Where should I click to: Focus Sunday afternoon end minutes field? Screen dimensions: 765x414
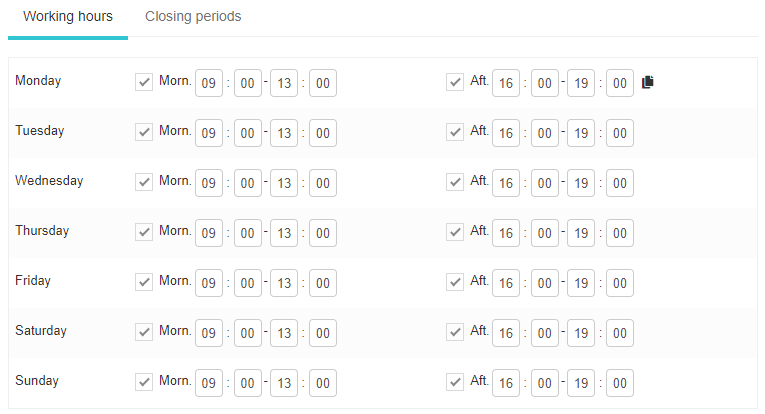pyautogui.click(x=620, y=383)
